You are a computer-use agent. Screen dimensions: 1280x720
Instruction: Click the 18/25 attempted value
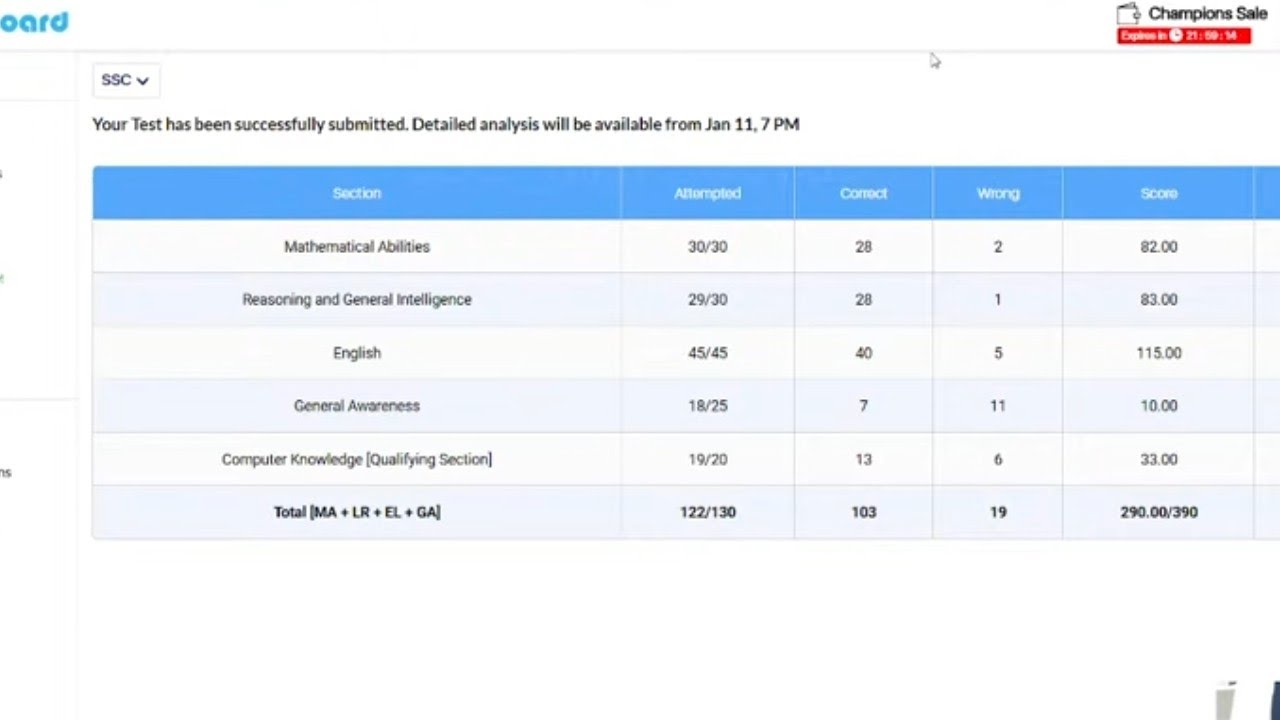pyautogui.click(x=707, y=406)
